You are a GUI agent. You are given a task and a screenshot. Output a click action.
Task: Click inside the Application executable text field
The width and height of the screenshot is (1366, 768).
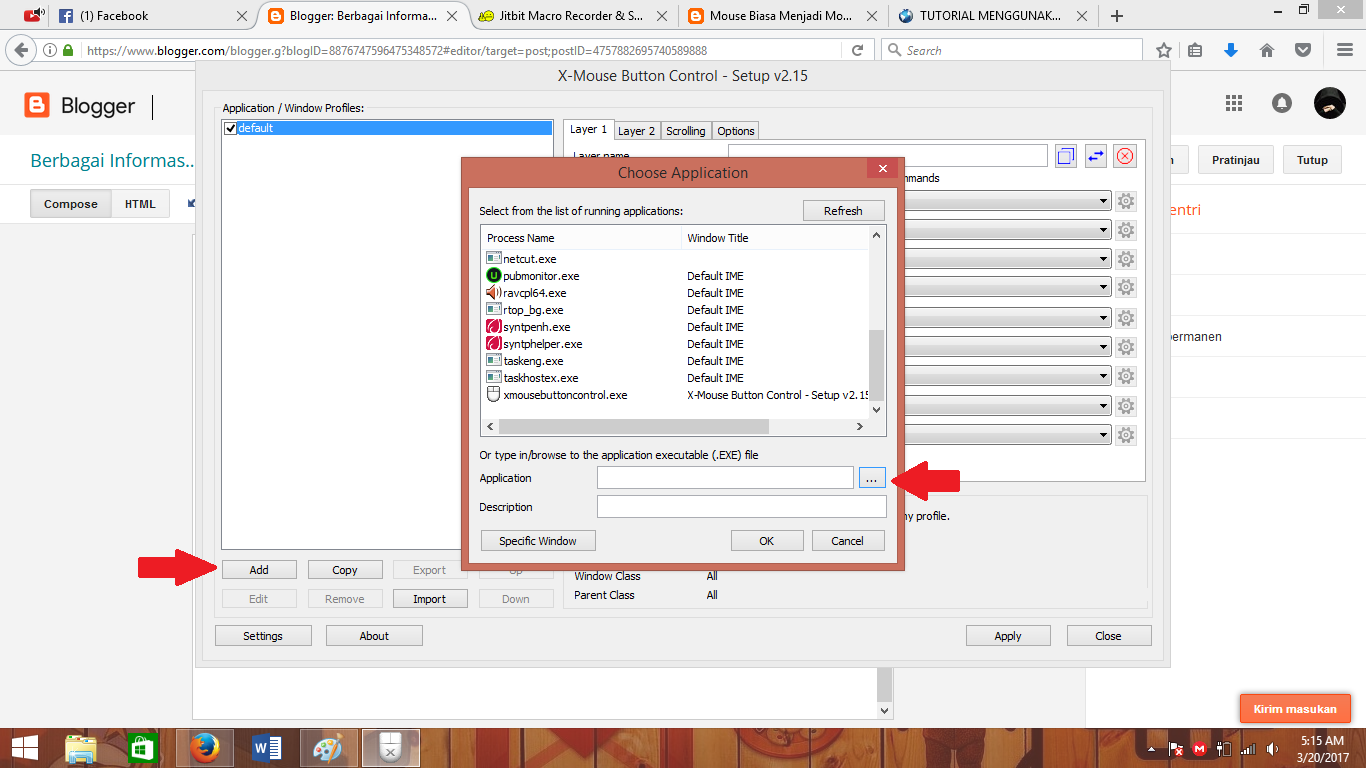[x=725, y=477]
